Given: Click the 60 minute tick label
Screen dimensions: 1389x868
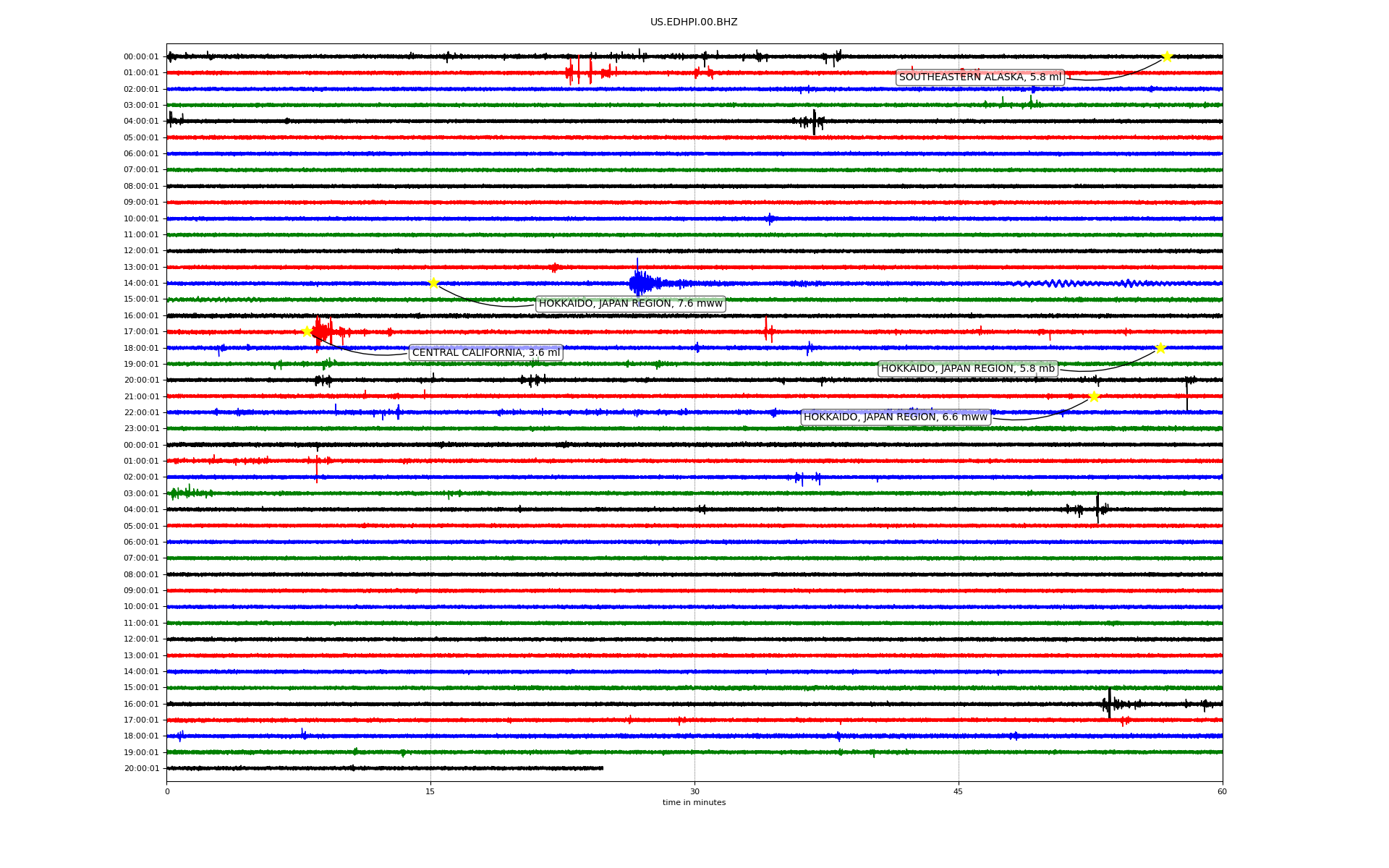Looking at the screenshot, I should point(1222,791).
